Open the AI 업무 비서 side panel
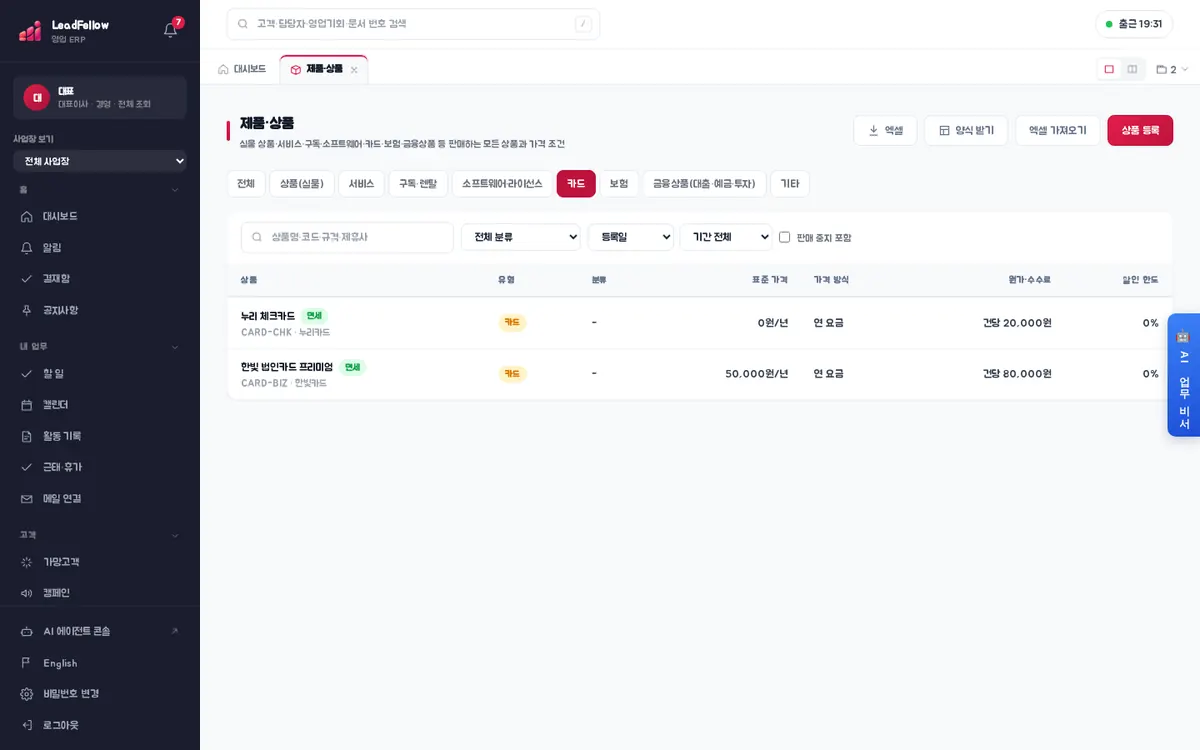Viewport: 1200px width, 750px height. click(1184, 375)
